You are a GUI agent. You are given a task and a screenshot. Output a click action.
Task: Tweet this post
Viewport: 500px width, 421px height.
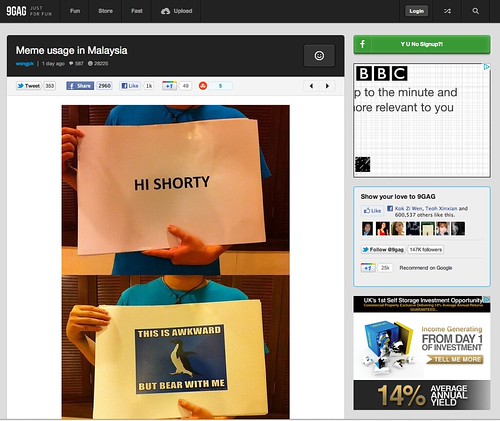[x=29, y=86]
